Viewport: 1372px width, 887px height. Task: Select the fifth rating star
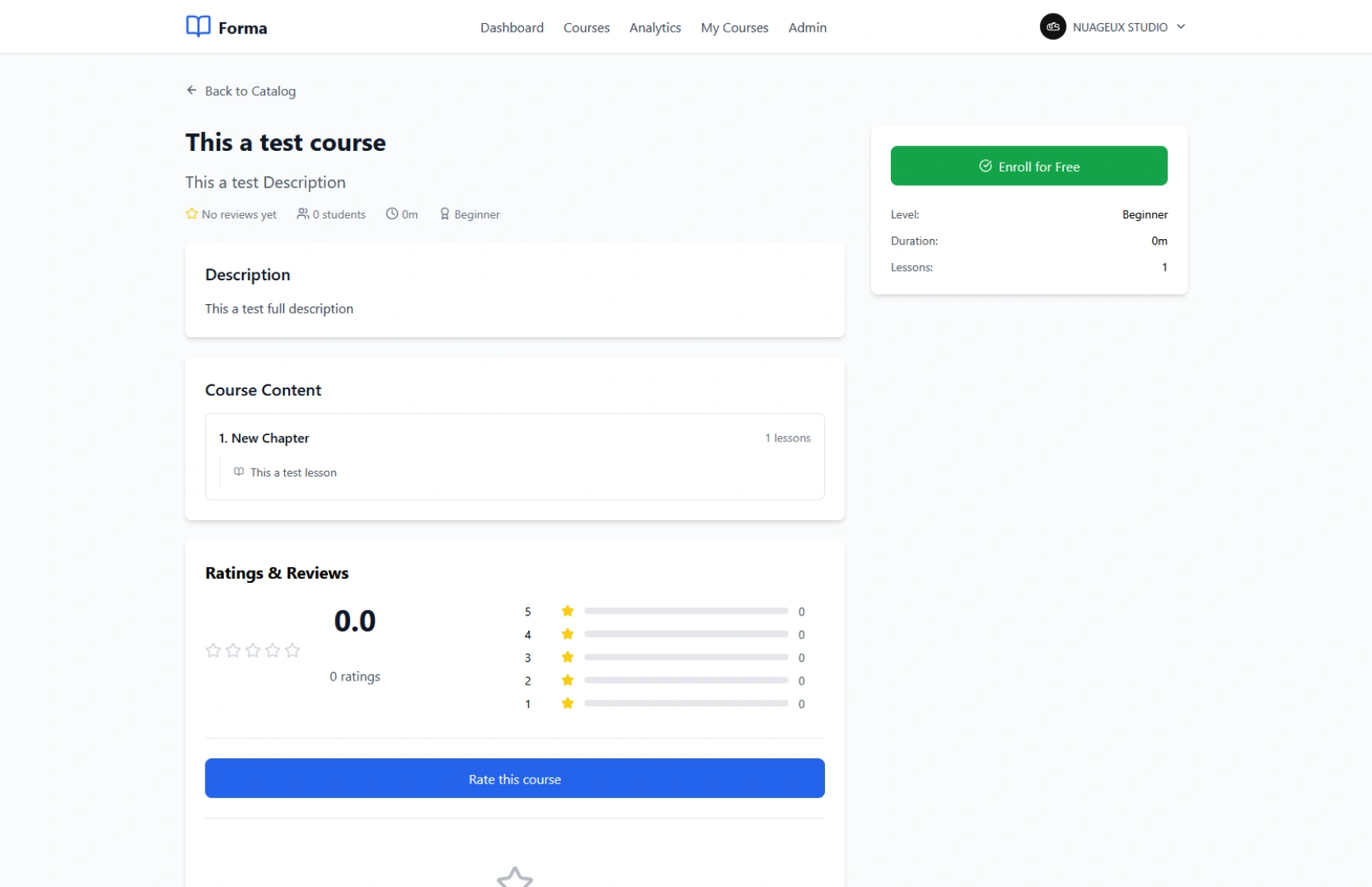292,650
